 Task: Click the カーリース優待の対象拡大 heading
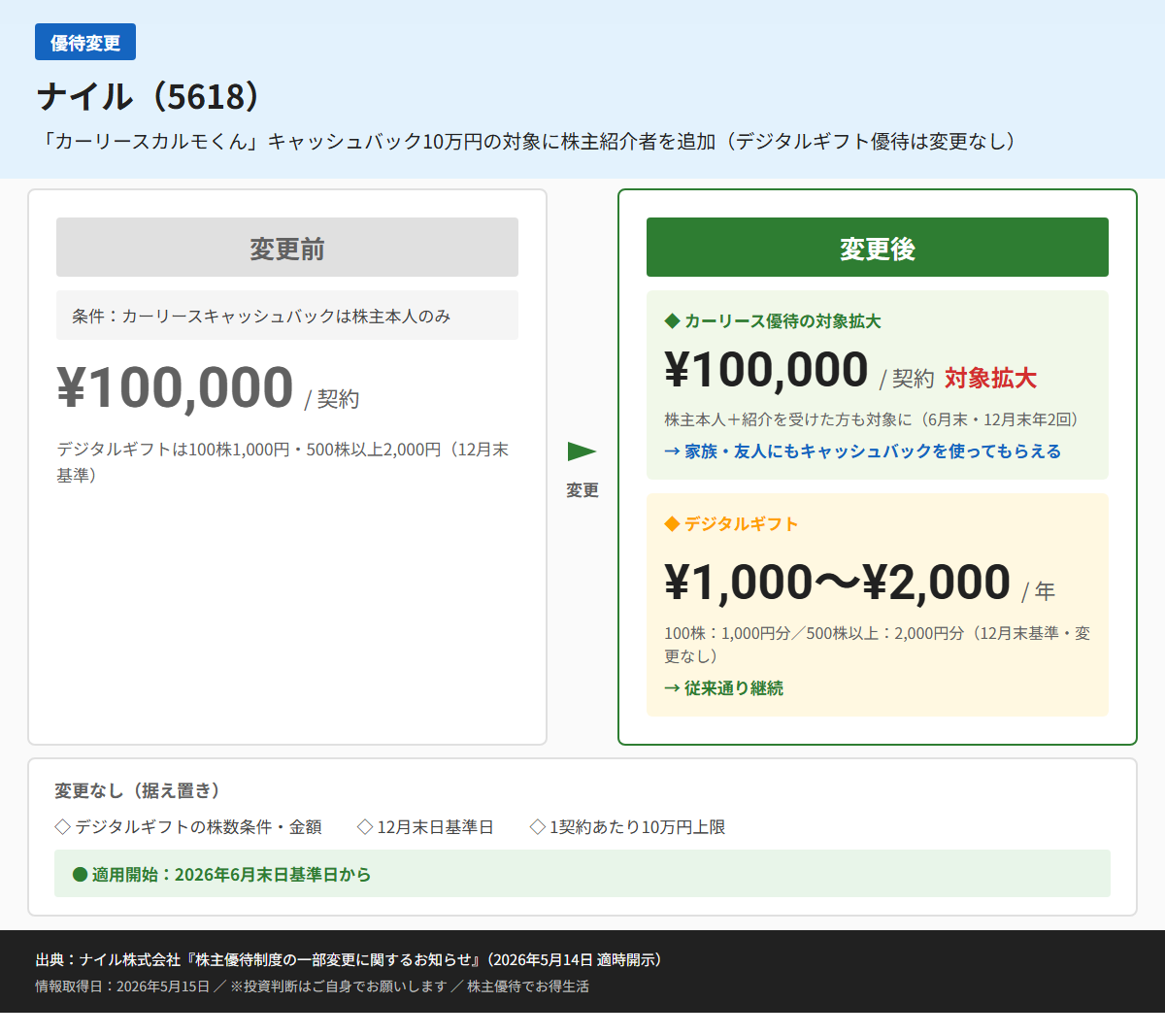(782, 321)
